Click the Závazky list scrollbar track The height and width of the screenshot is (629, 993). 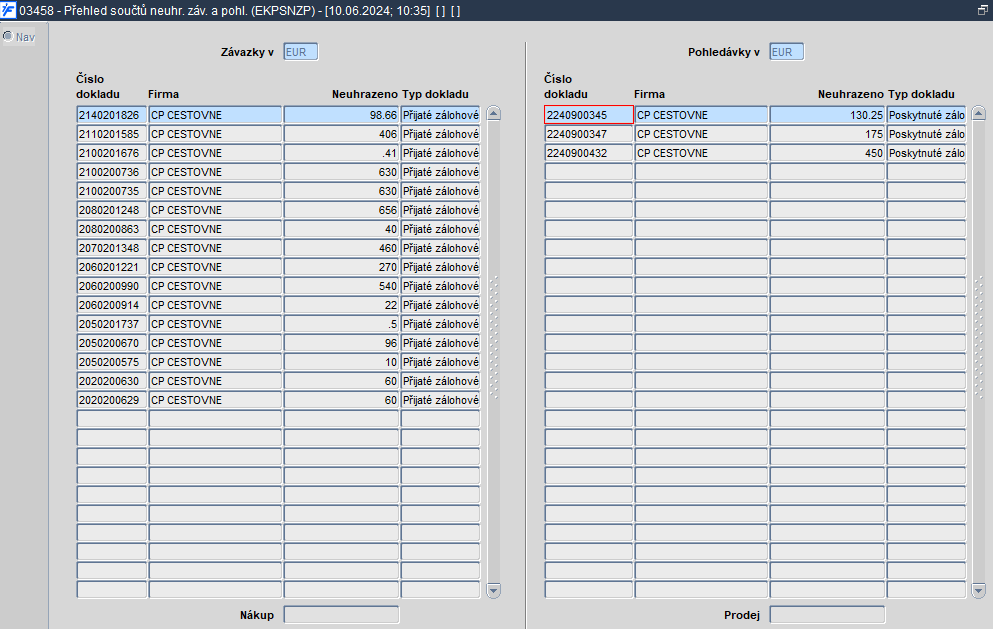[493, 352]
